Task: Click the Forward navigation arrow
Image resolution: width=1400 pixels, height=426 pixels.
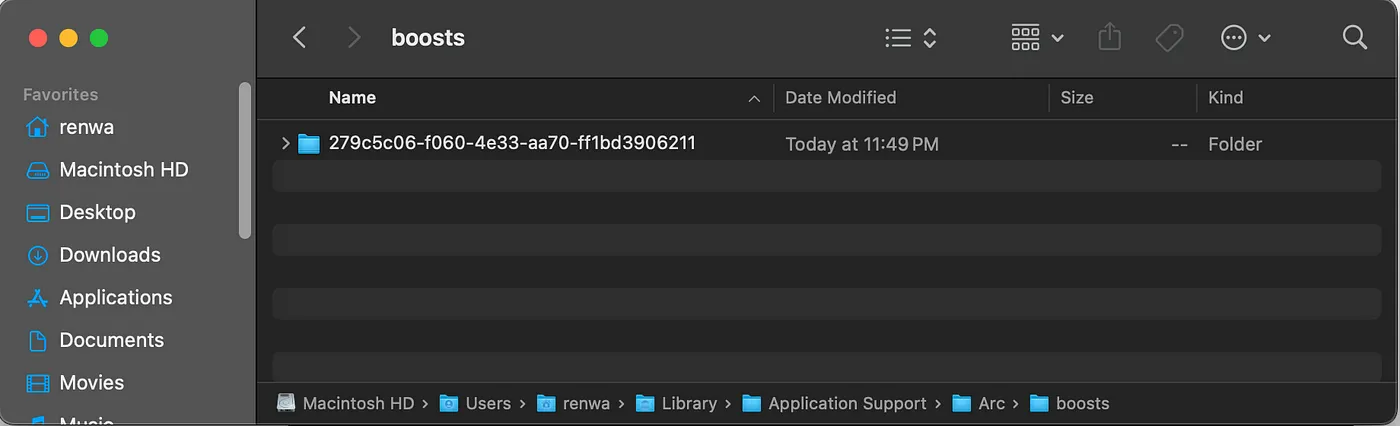Action: click(354, 38)
